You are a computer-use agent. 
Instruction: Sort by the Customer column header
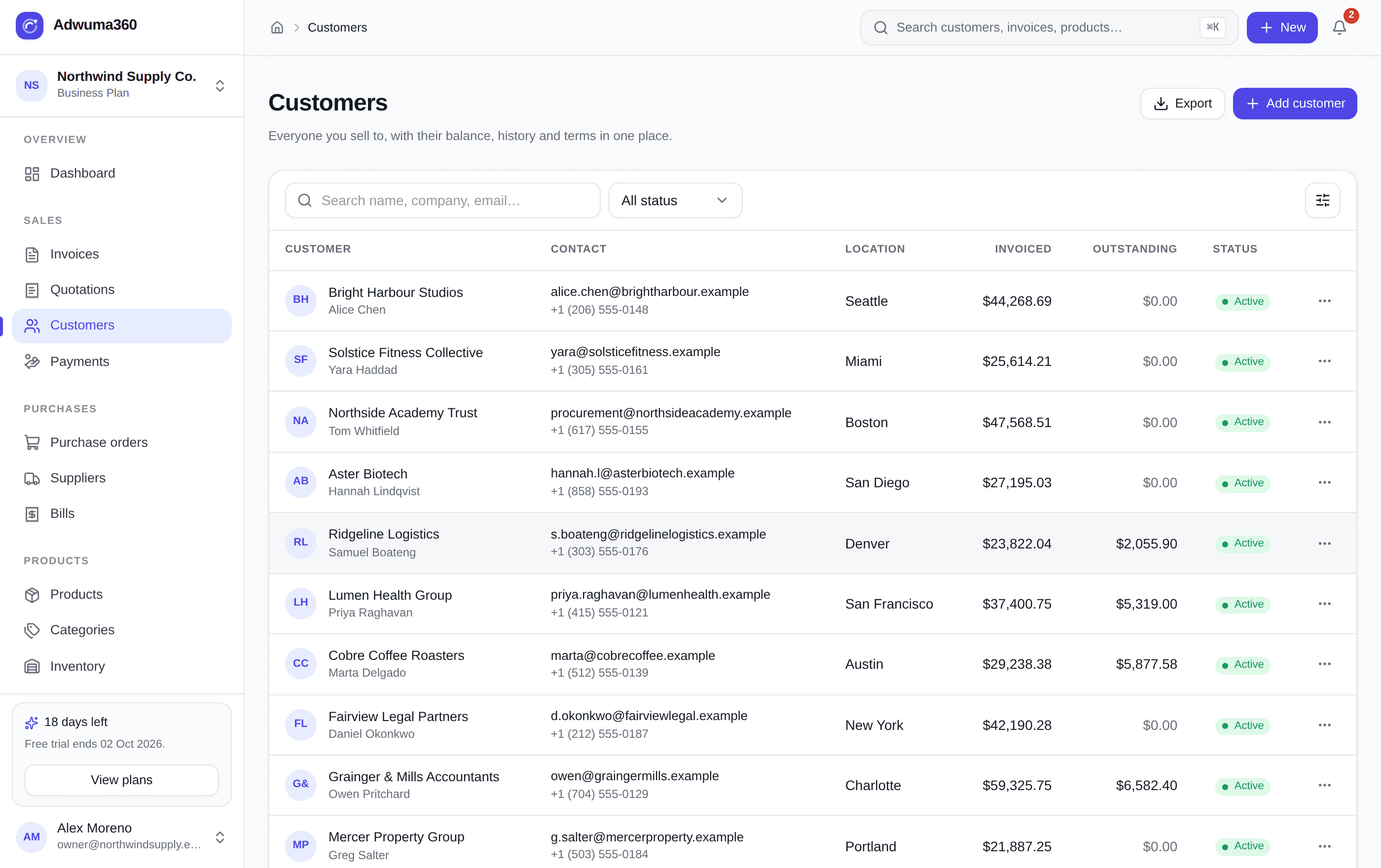click(x=318, y=249)
